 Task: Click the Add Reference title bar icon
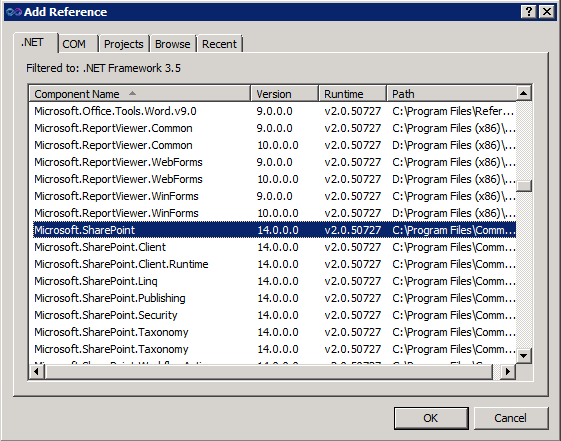tap(14, 12)
